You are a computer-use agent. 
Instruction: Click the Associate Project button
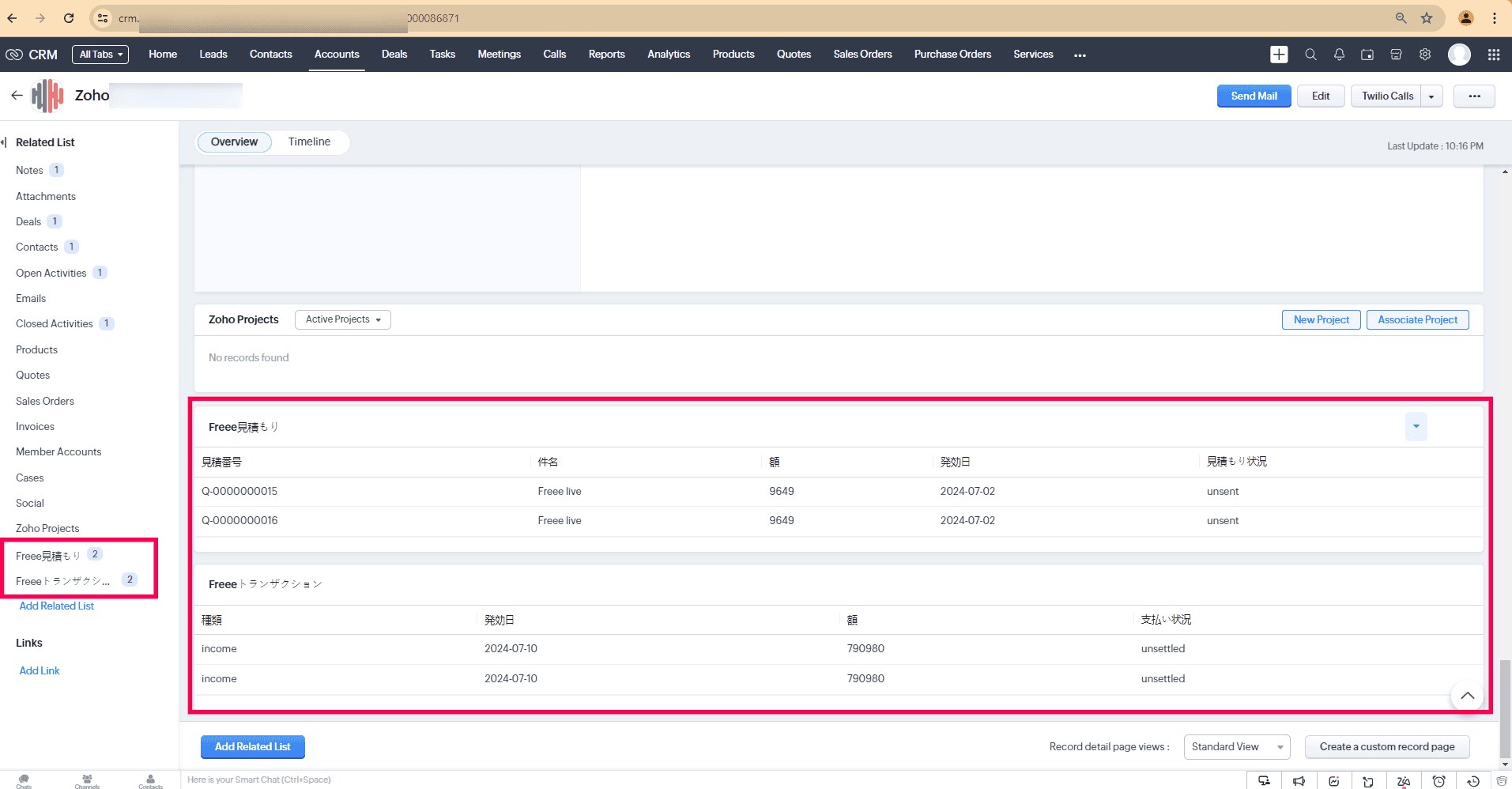[1418, 319]
